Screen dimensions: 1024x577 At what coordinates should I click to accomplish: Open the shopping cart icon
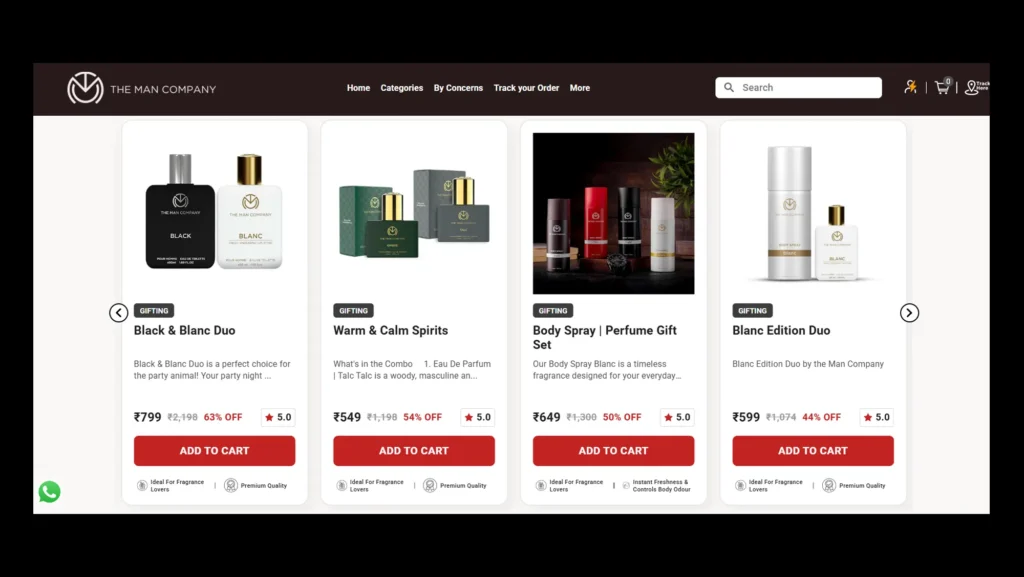coord(942,87)
